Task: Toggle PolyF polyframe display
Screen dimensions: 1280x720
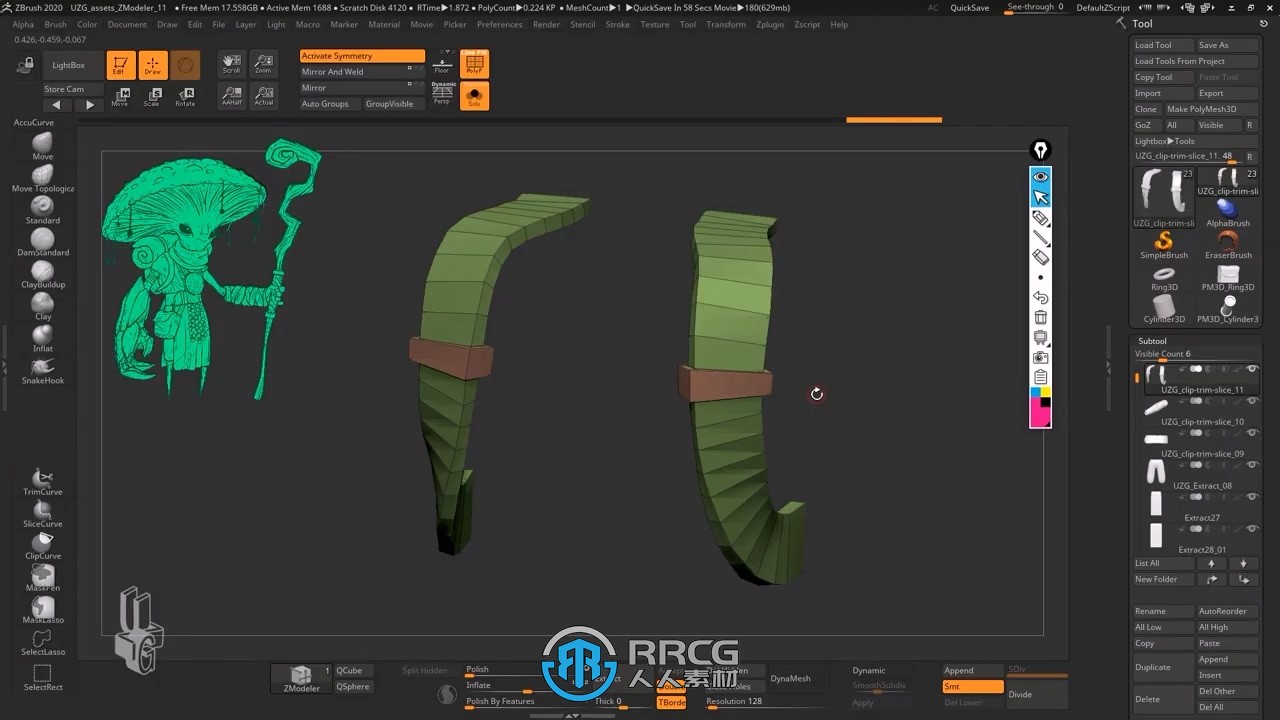Action: click(474, 64)
